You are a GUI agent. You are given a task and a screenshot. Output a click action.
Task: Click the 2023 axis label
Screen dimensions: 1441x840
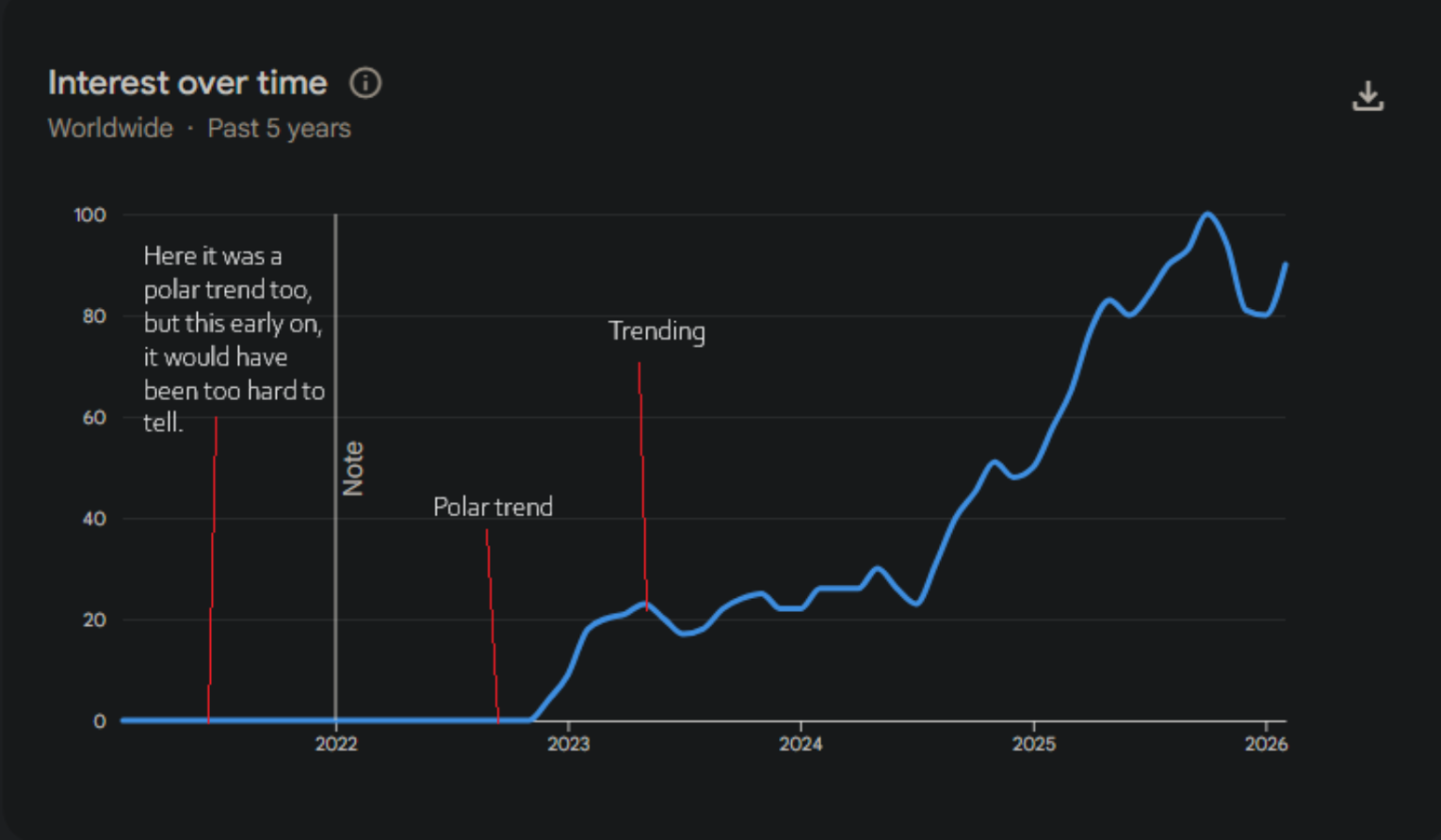pos(571,744)
